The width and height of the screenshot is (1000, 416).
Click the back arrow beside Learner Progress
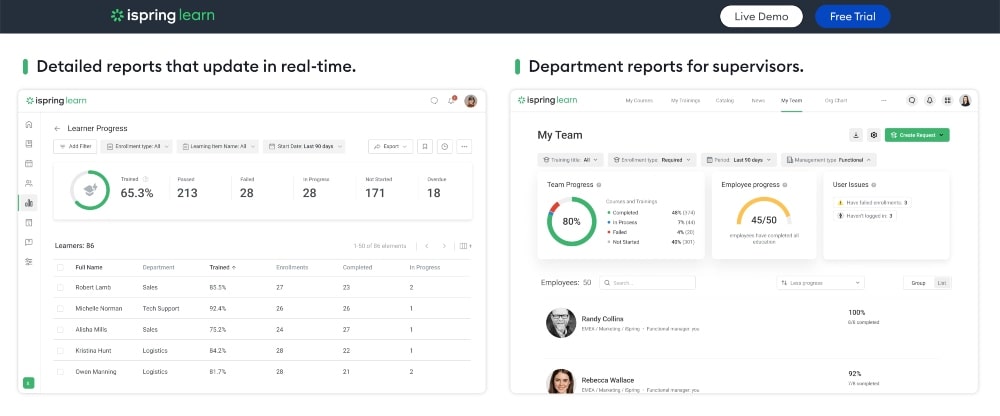(57, 128)
